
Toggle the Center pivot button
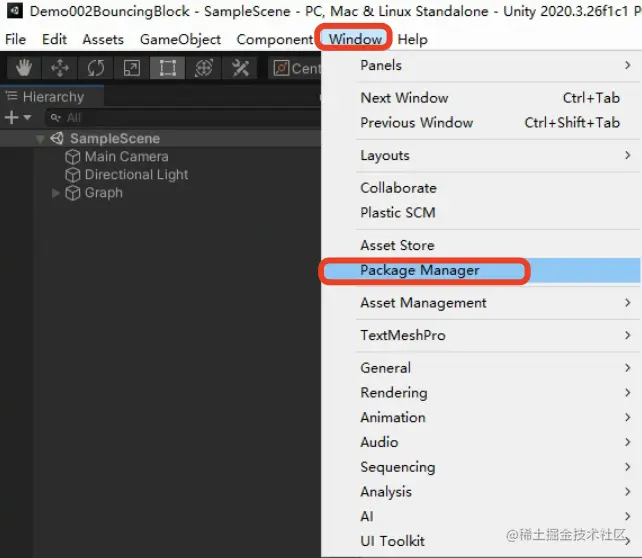coord(296,68)
